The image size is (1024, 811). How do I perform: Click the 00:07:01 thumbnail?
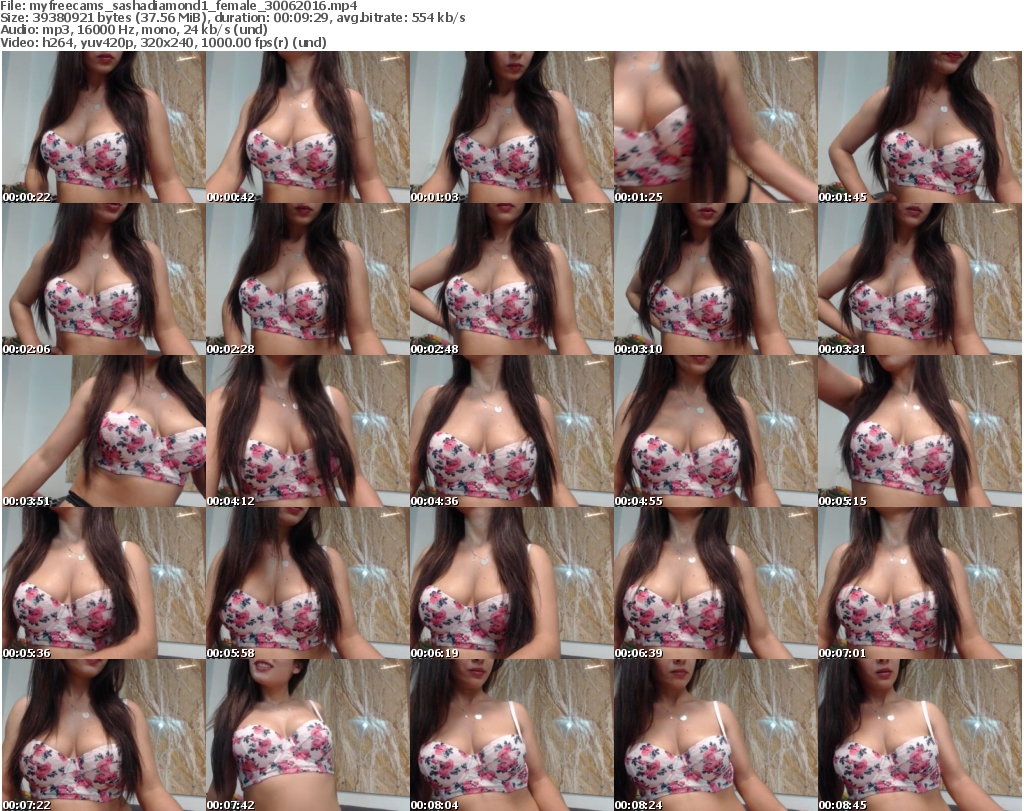[x=920, y=584]
